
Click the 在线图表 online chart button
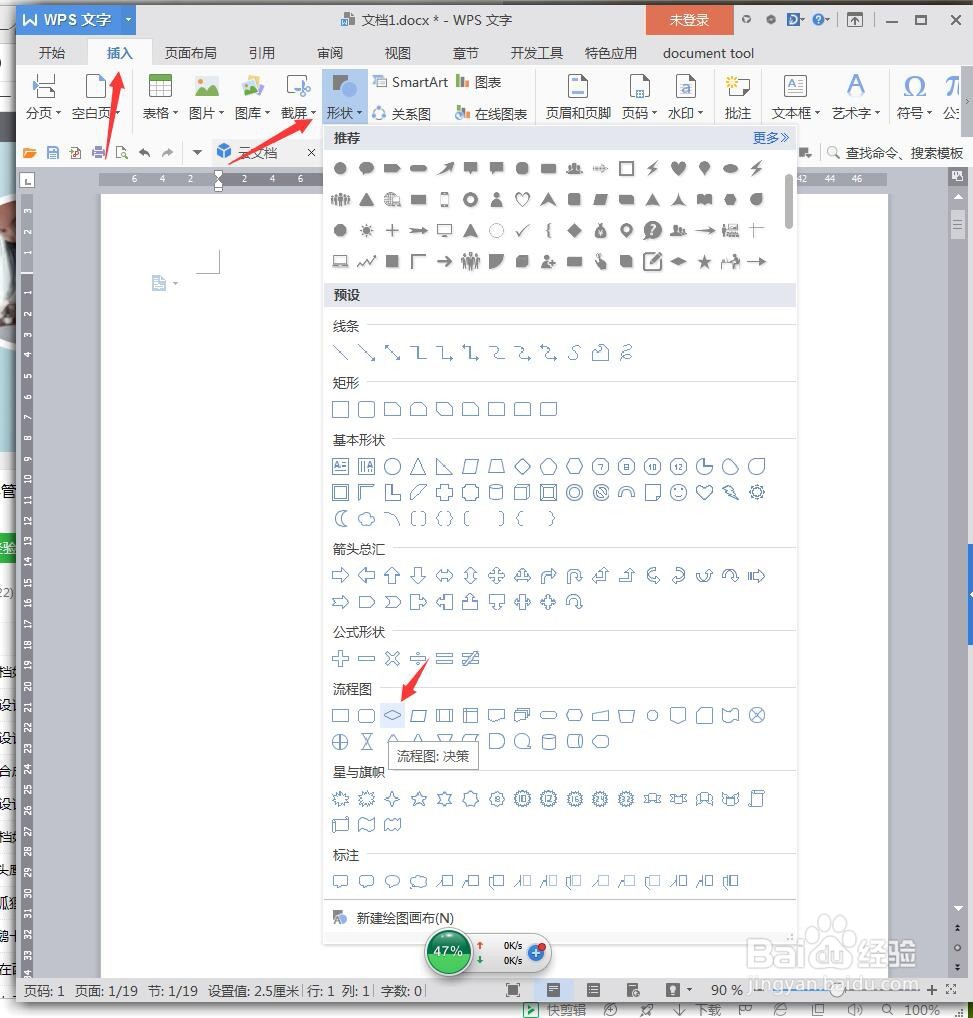491,114
